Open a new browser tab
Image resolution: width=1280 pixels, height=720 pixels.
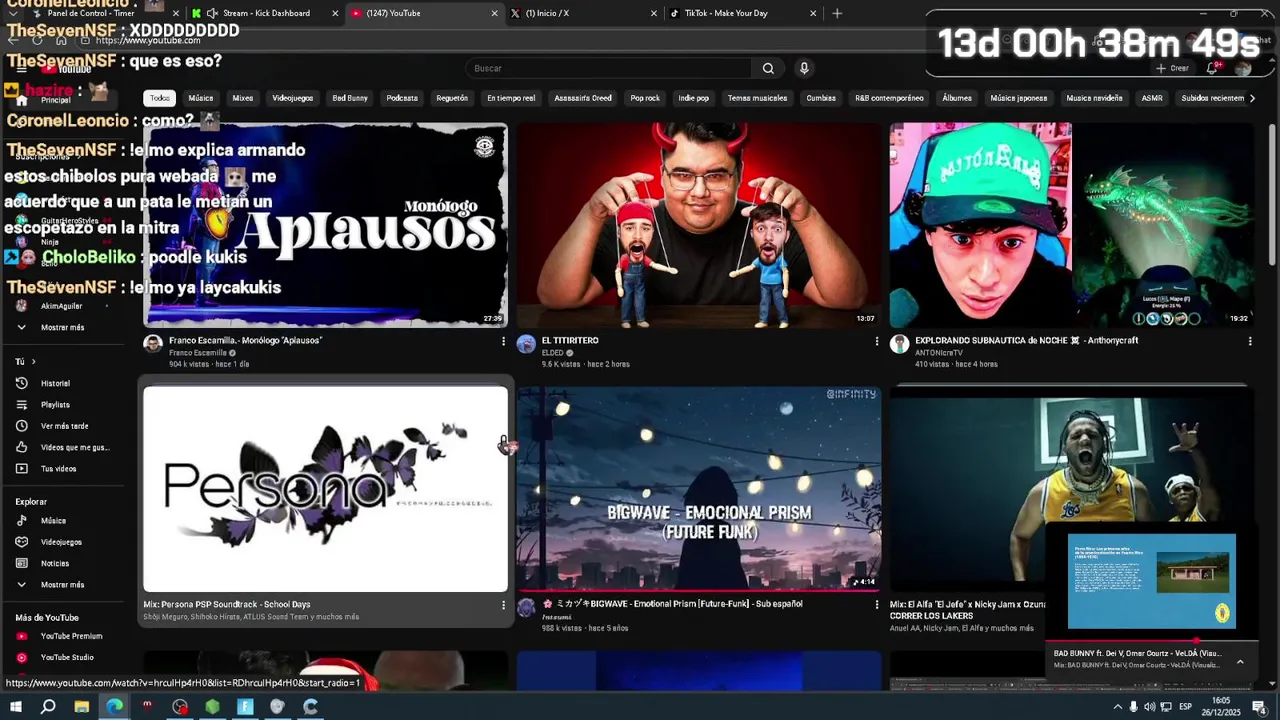click(x=837, y=13)
